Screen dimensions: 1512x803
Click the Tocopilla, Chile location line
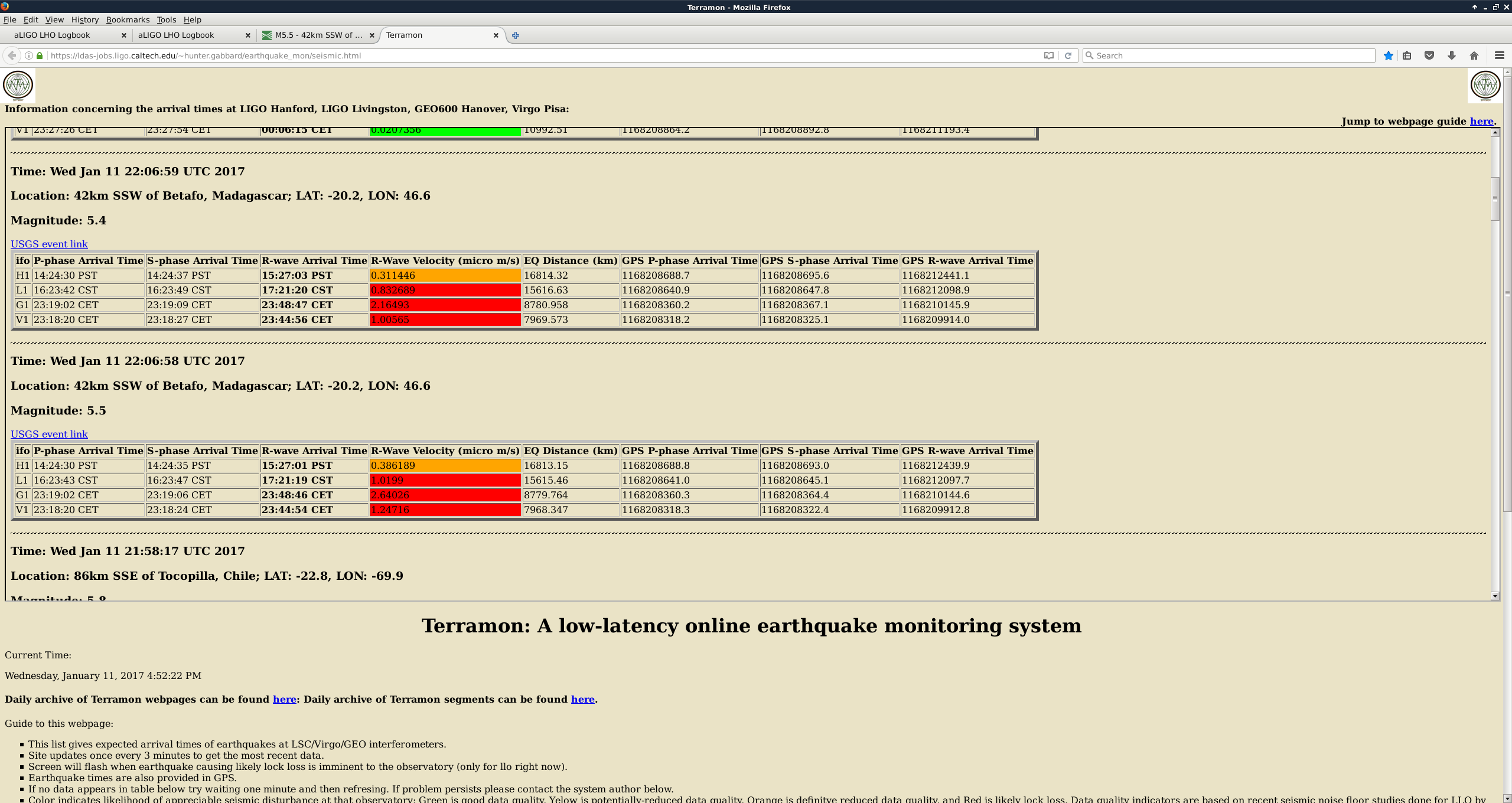click(x=207, y=576)
